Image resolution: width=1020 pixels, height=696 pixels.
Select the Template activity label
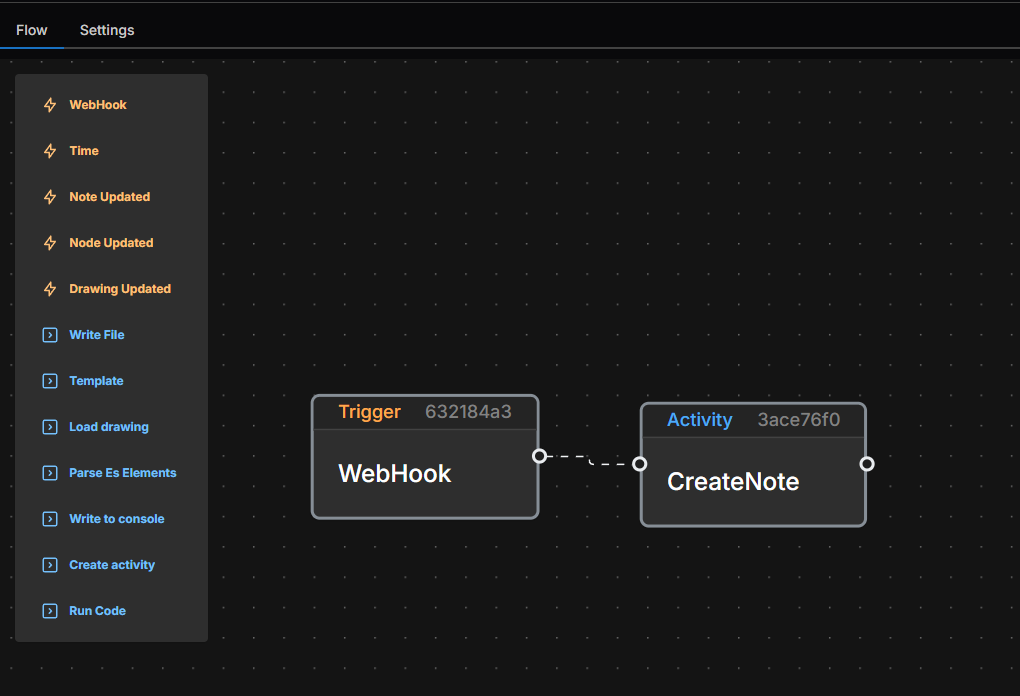pyautogui.click(x=96, y=381)
